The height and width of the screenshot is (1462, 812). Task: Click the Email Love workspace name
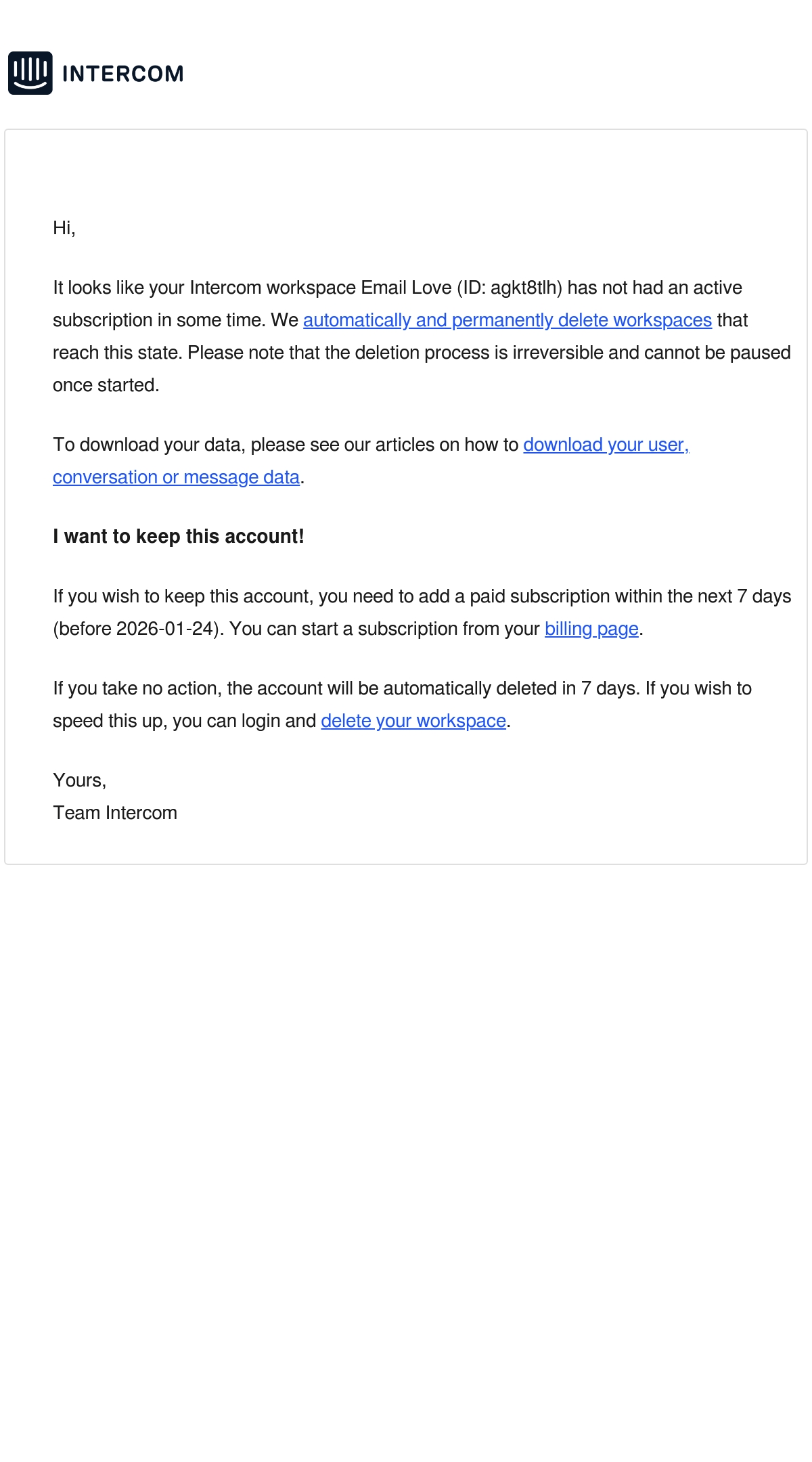pos(406,288)
